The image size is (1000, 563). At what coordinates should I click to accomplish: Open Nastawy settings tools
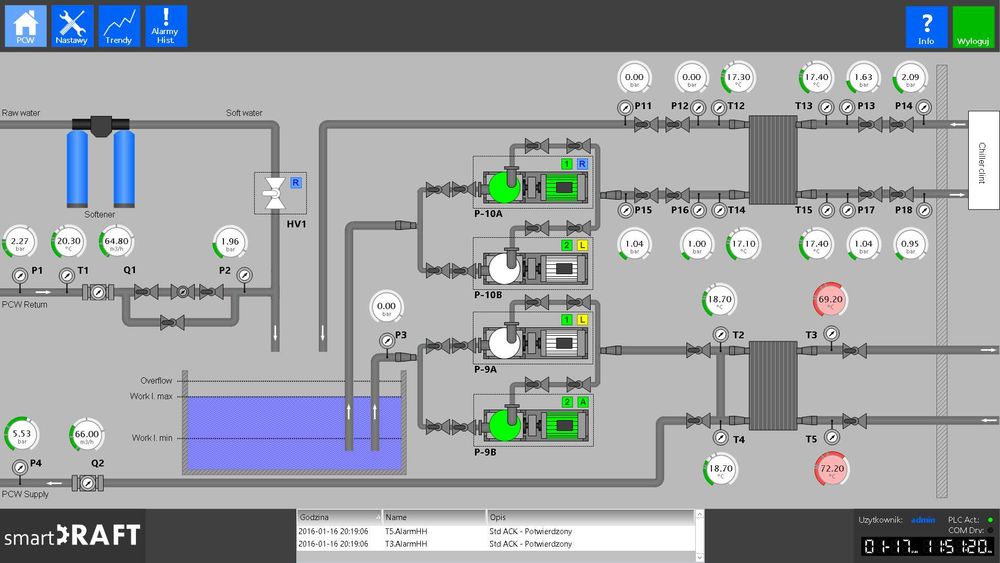click(72, 26)
